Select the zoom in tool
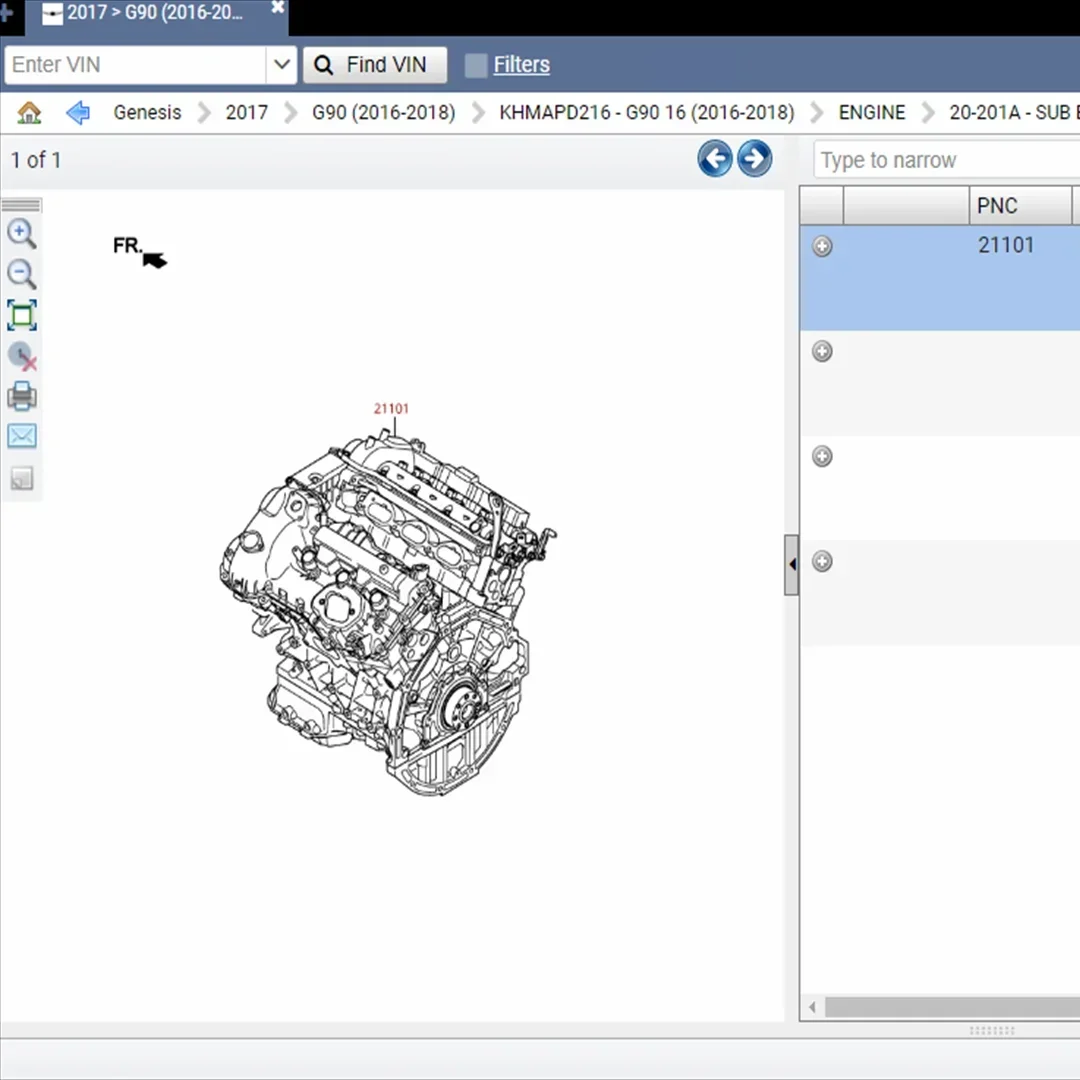This screenshot has width=1080, height=1080. [21, 233]
